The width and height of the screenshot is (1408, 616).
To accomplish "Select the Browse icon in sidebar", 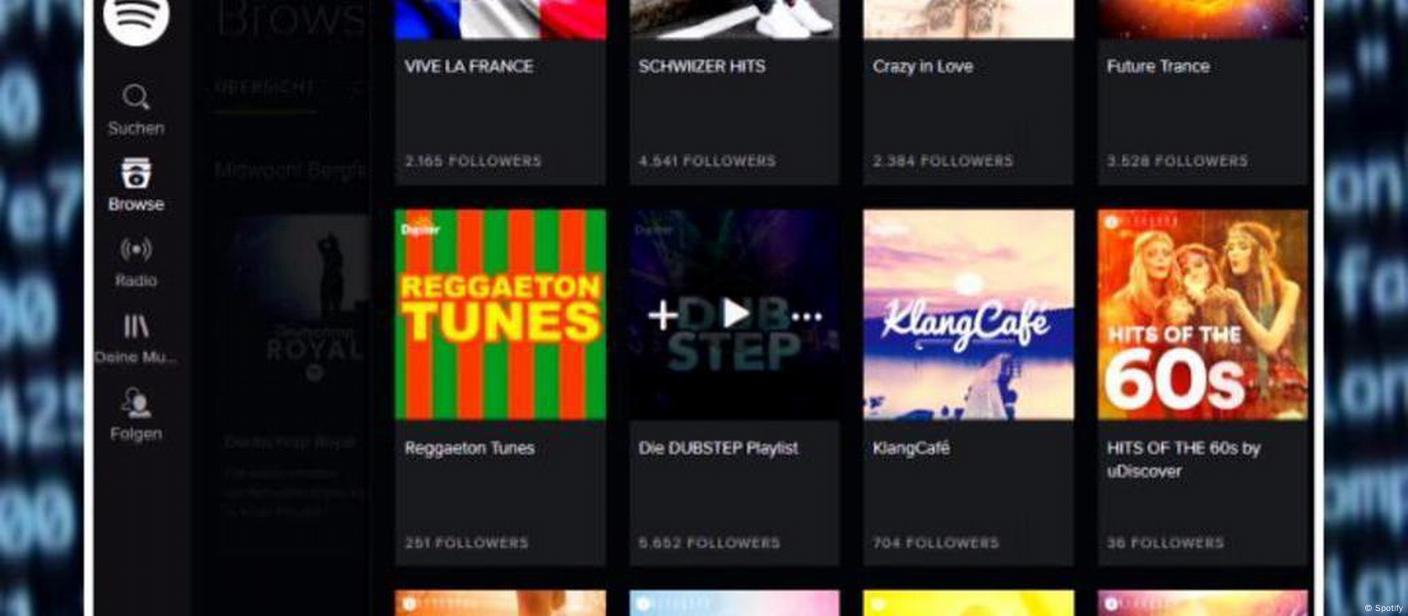I will [x=136, y=173].
